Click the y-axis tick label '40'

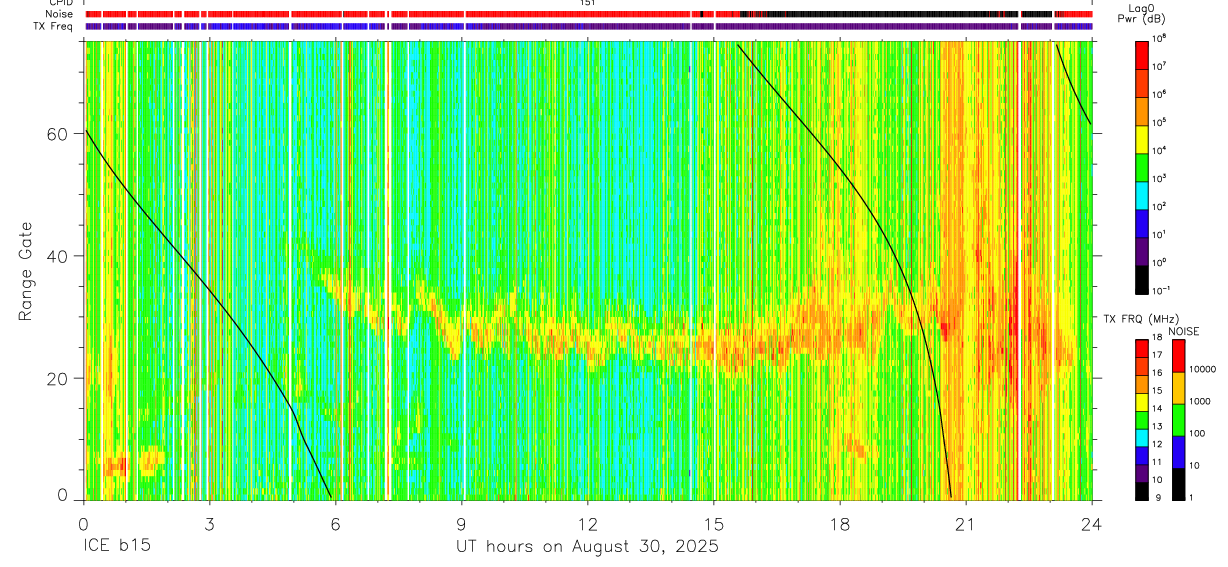point(58,256)
